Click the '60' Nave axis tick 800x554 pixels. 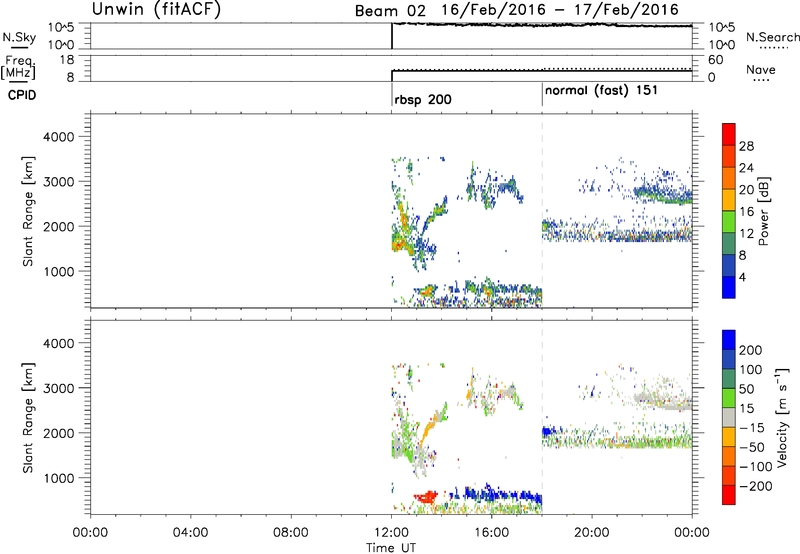coord(716,60)
